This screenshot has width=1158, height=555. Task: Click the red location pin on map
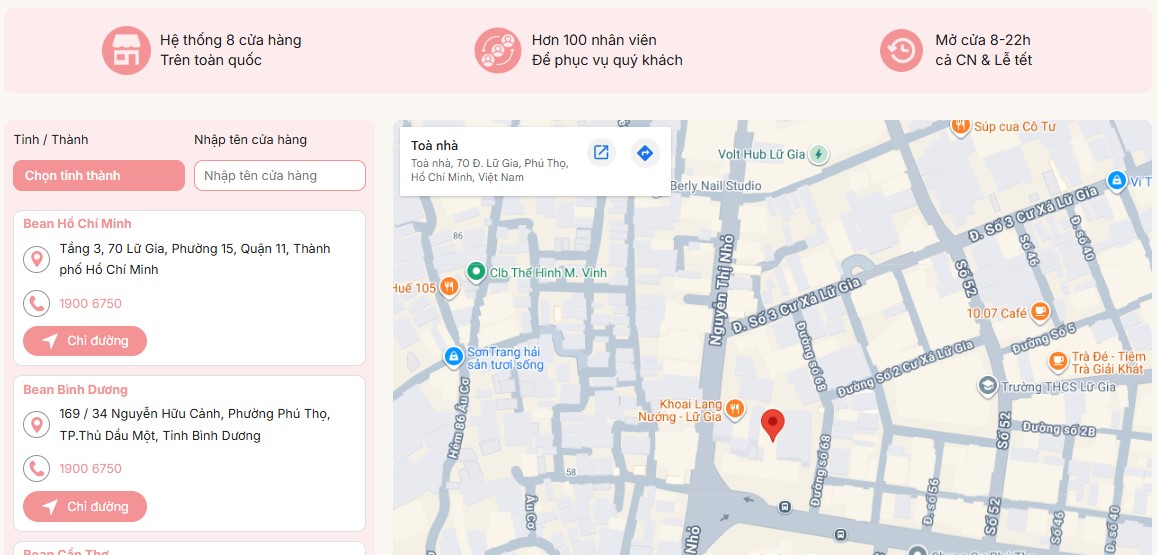pos(772,426)
